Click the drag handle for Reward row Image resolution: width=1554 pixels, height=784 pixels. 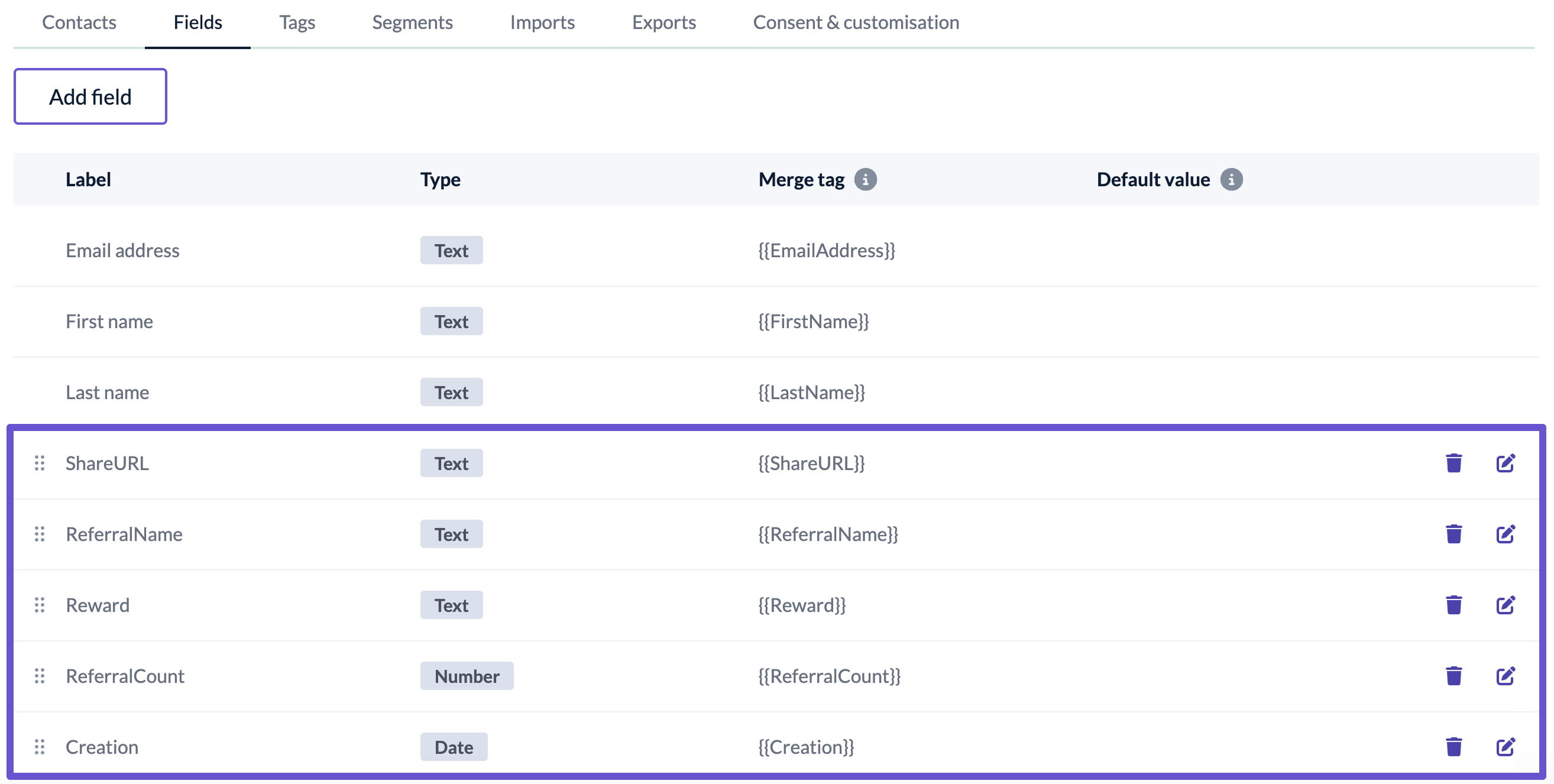tap(40, 605)
